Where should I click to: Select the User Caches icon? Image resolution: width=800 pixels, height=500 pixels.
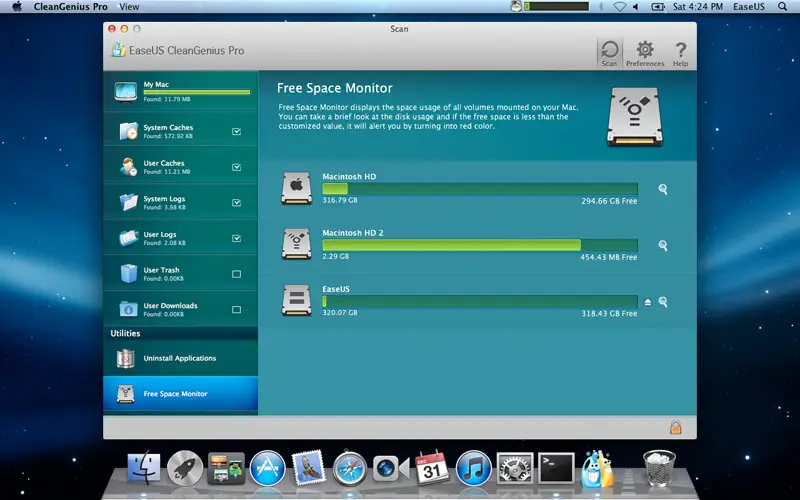pos(129,167)
